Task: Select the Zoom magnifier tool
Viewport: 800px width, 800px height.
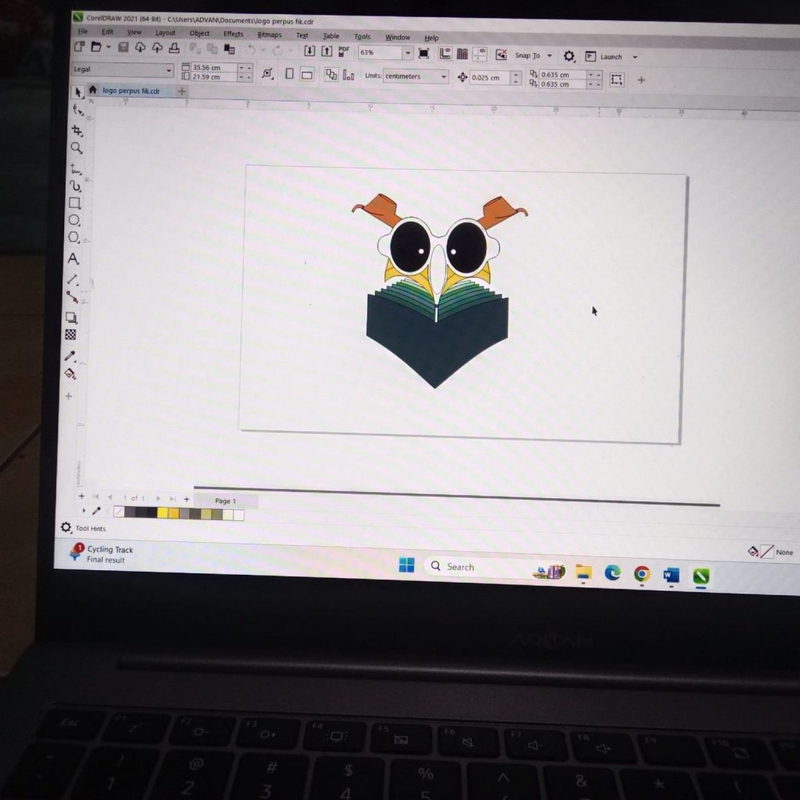Action: coord(76,148)
